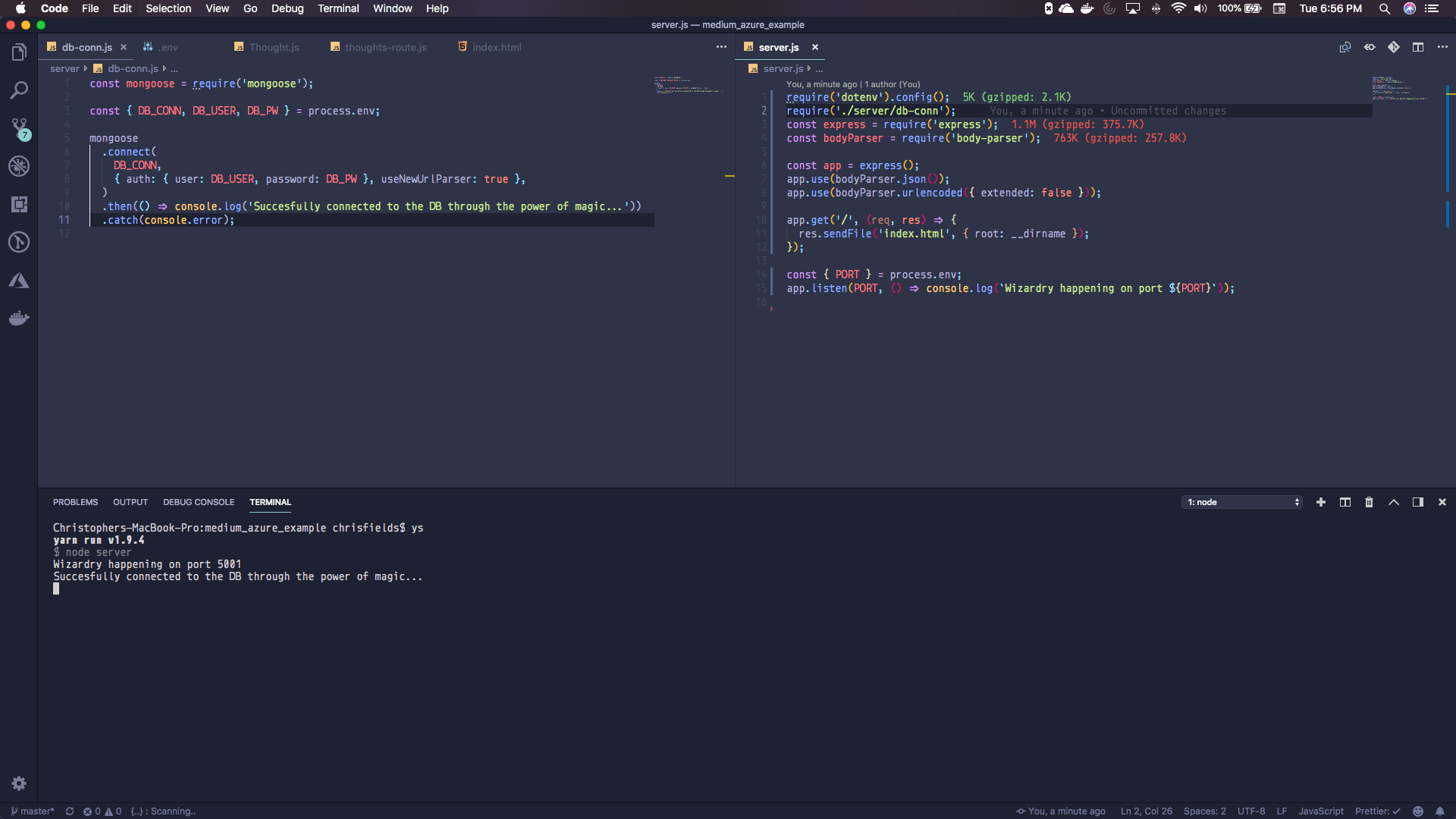Open the more actions ellipsis menu for server.js
Viewport: 1456px width, 819px height.
point(1443,46)
